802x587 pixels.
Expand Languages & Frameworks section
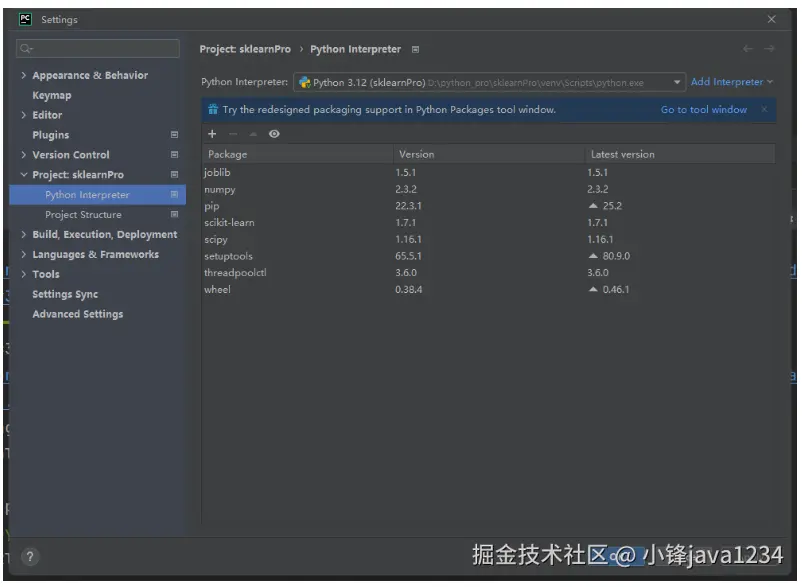(24, 255)
